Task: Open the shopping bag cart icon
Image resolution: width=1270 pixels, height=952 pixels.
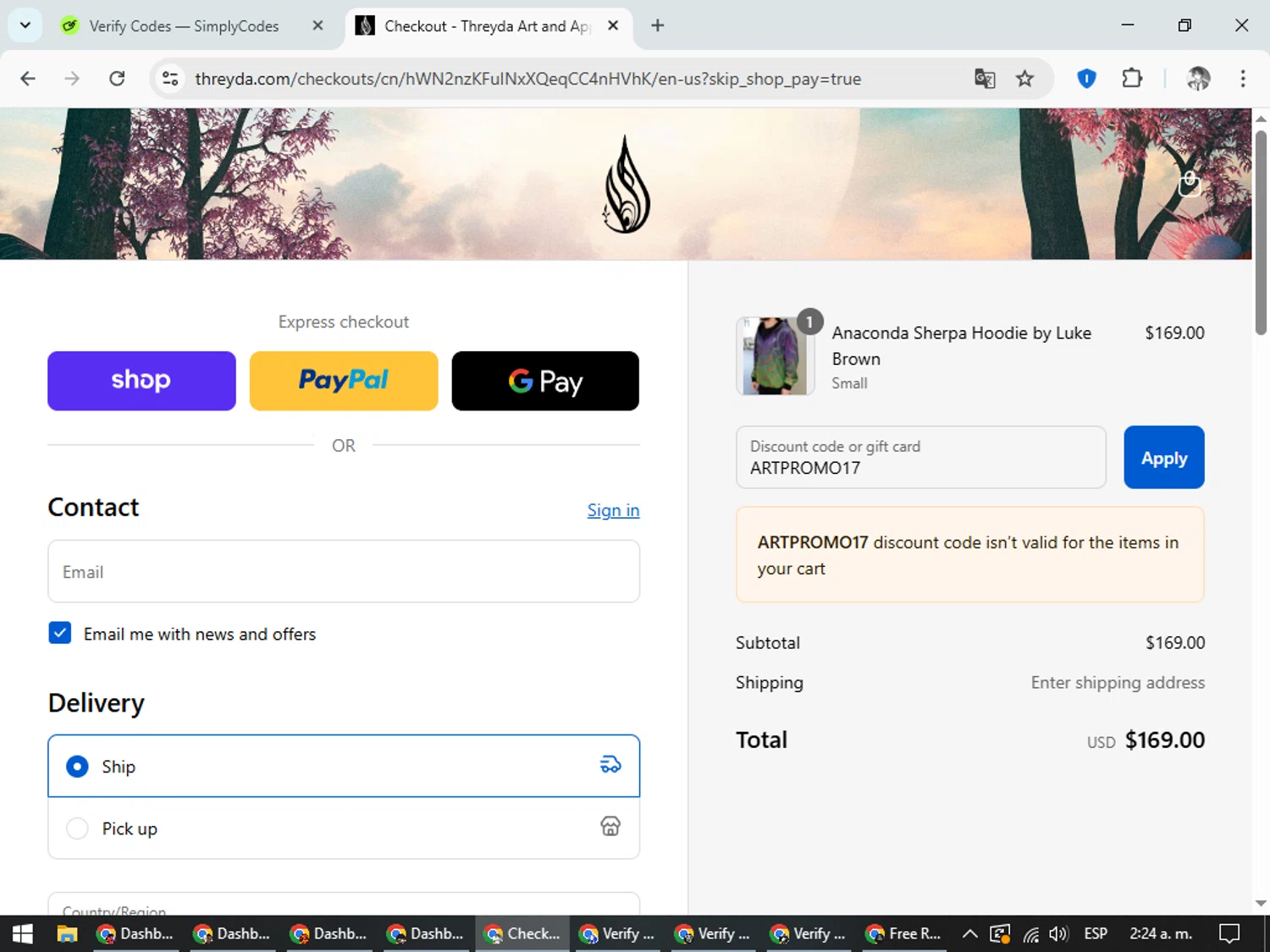Action: point(1190,183)
